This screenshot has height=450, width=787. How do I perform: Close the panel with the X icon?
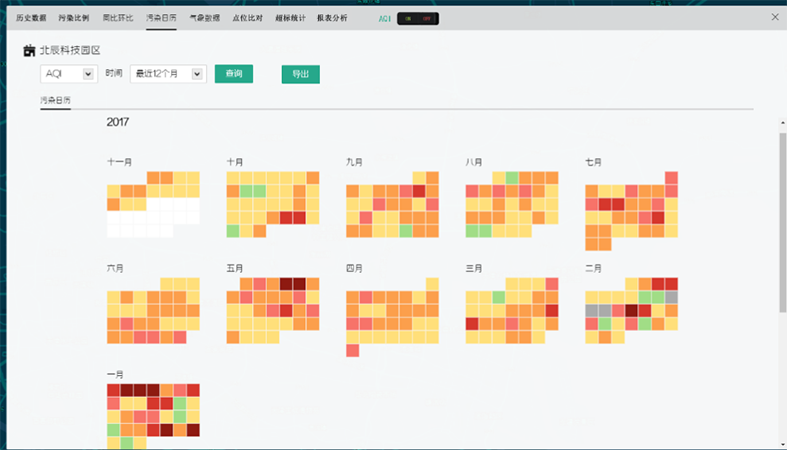click(x=774, y=17)
